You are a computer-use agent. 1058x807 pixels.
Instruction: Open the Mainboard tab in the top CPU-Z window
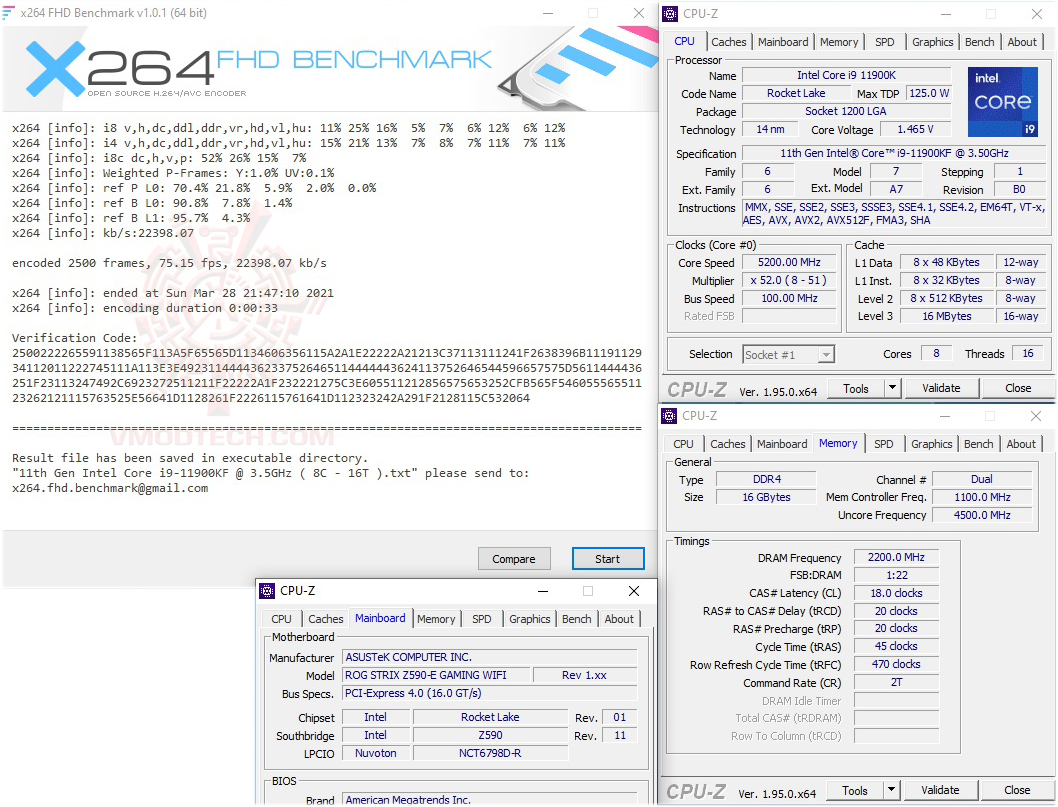783,42
